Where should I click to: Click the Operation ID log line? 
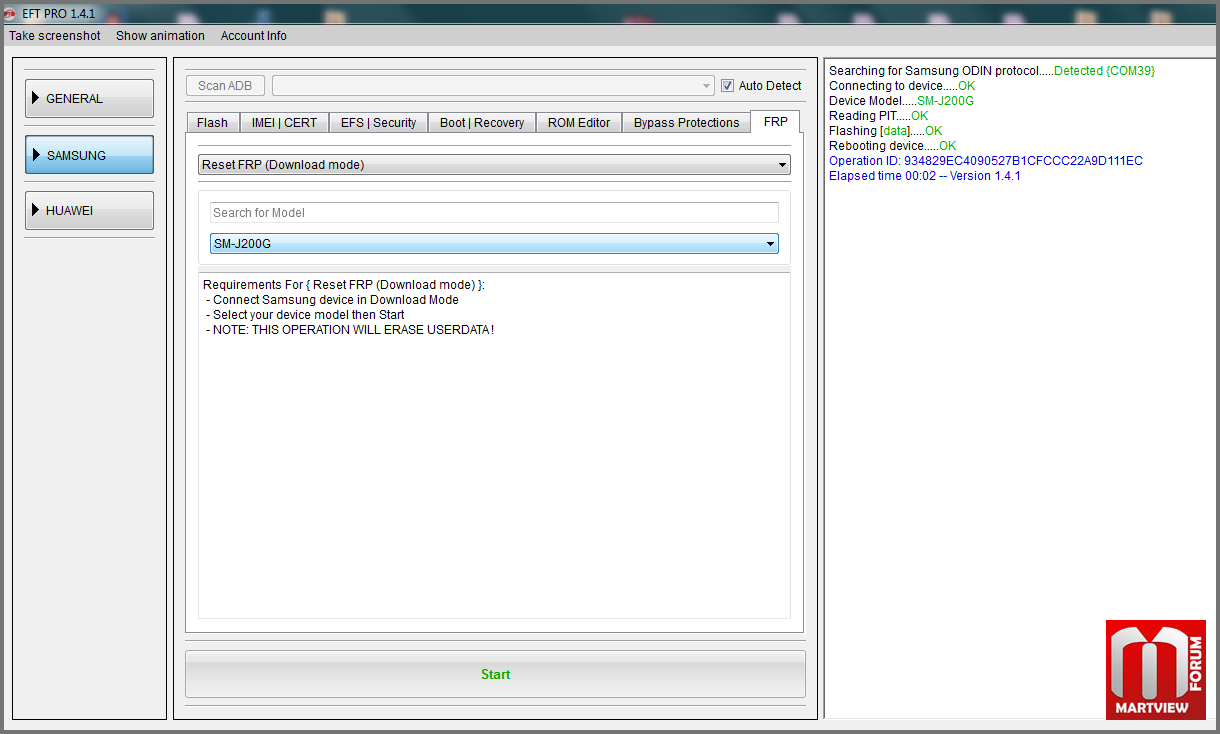[986, 161]
